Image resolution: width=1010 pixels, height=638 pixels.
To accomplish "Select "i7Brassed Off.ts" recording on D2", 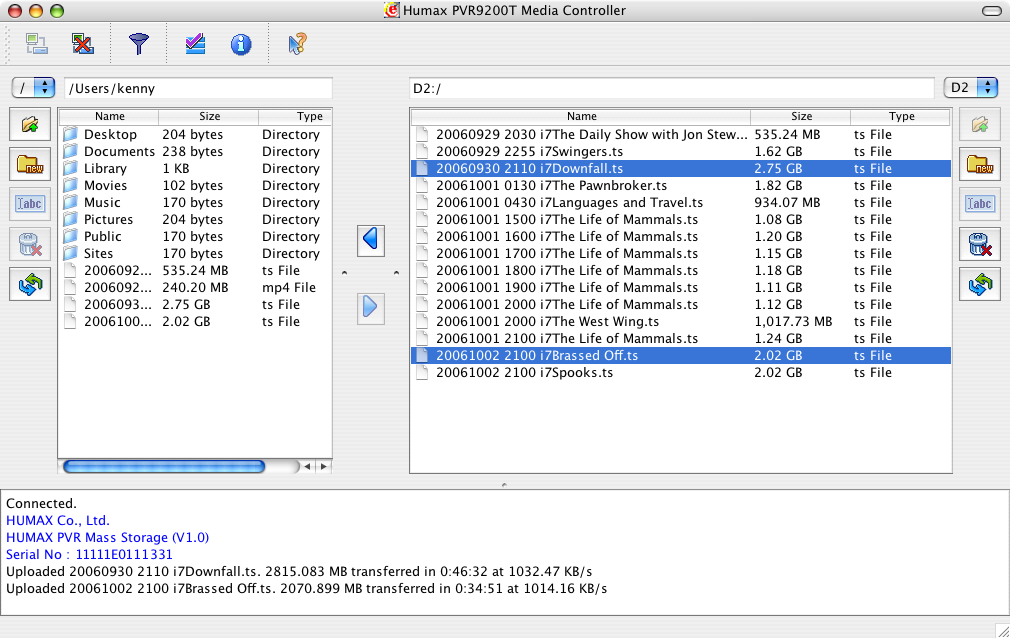I will pos(681,356).
